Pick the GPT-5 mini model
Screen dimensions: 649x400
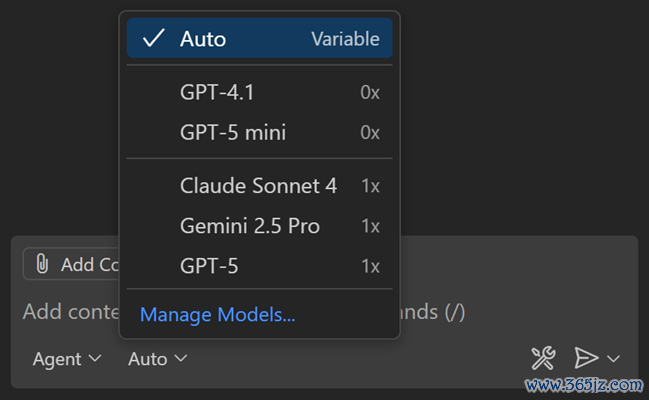(x=233, y=132)
